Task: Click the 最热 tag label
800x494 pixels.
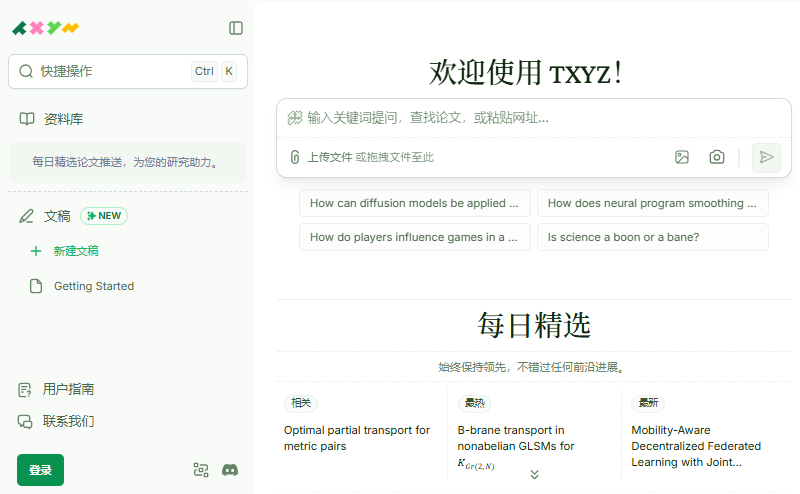Action: point(474,403)
